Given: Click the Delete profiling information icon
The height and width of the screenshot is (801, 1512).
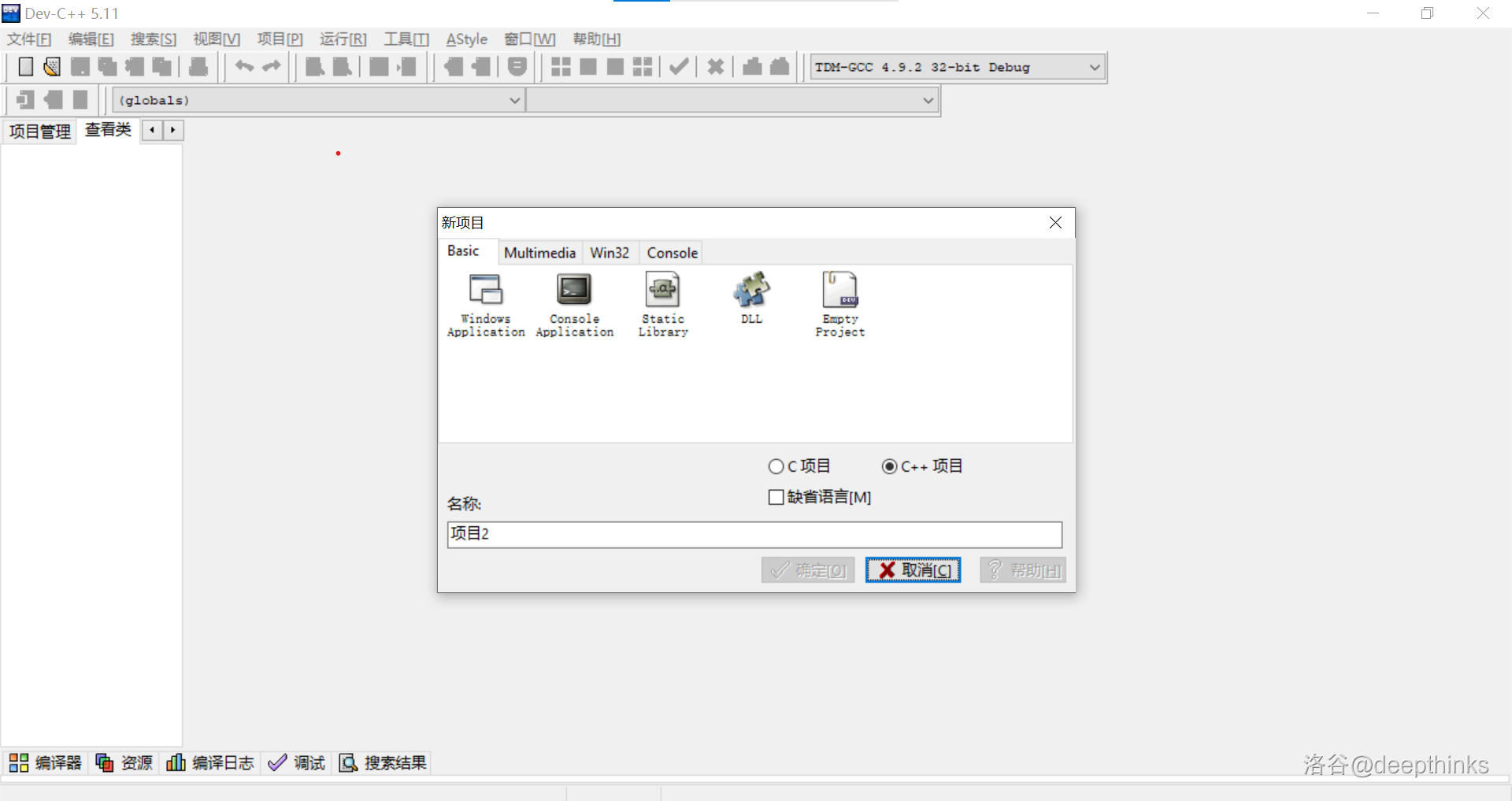Looking at the screenshot, I should point(780,67).
